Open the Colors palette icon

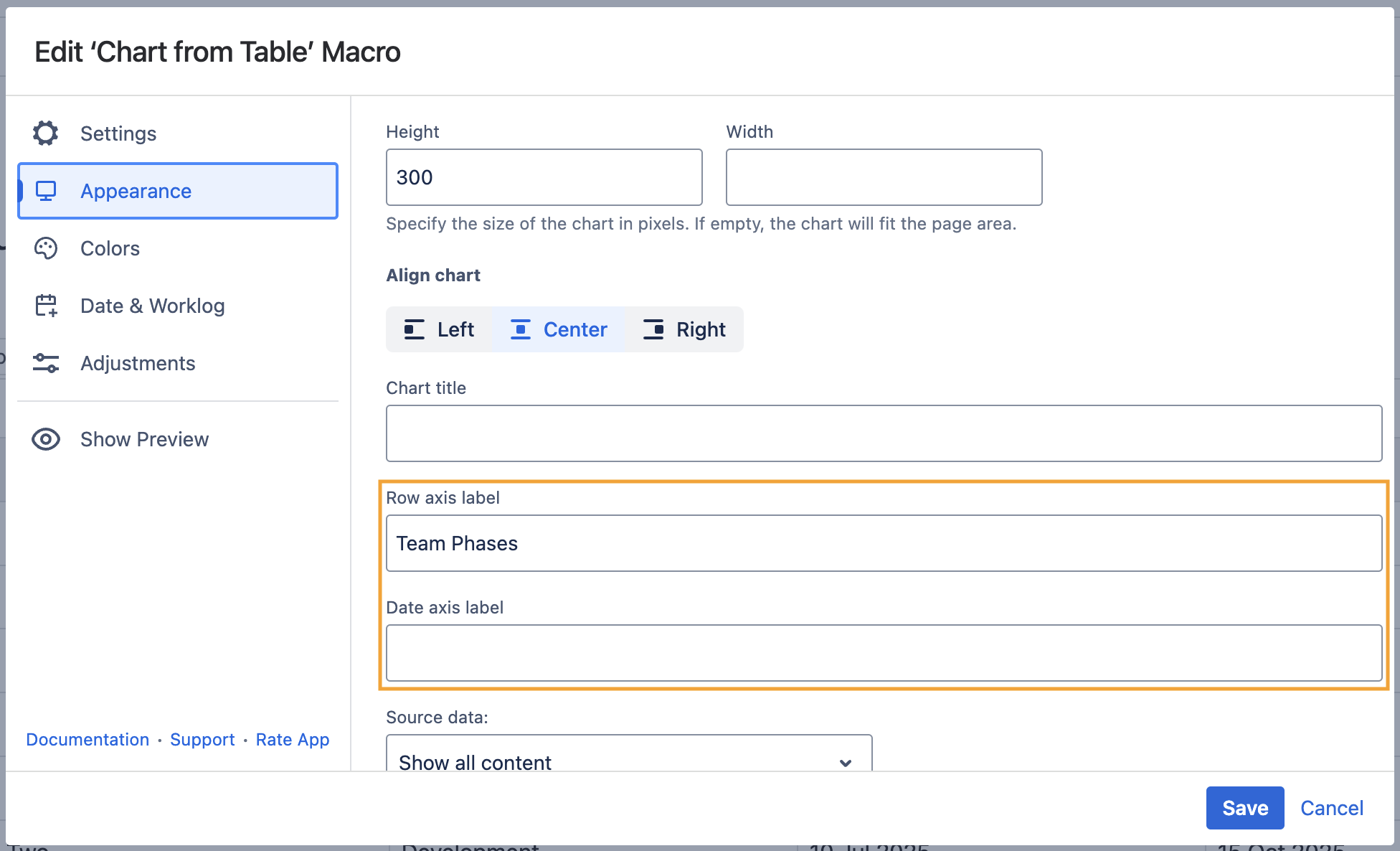(x=46, y=248)
